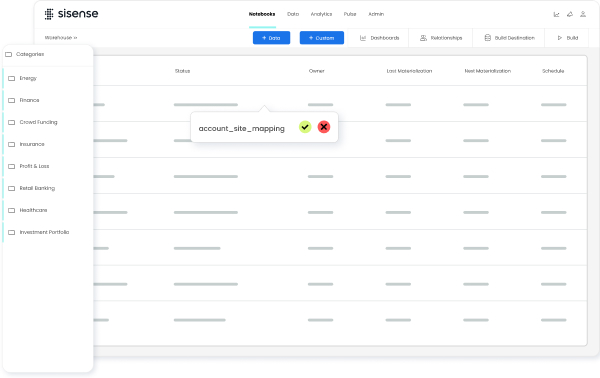Image resolution: width=600 pixels, height=378 pixels.
Task: Click the blue + Data button
Action: coord(271,38)
